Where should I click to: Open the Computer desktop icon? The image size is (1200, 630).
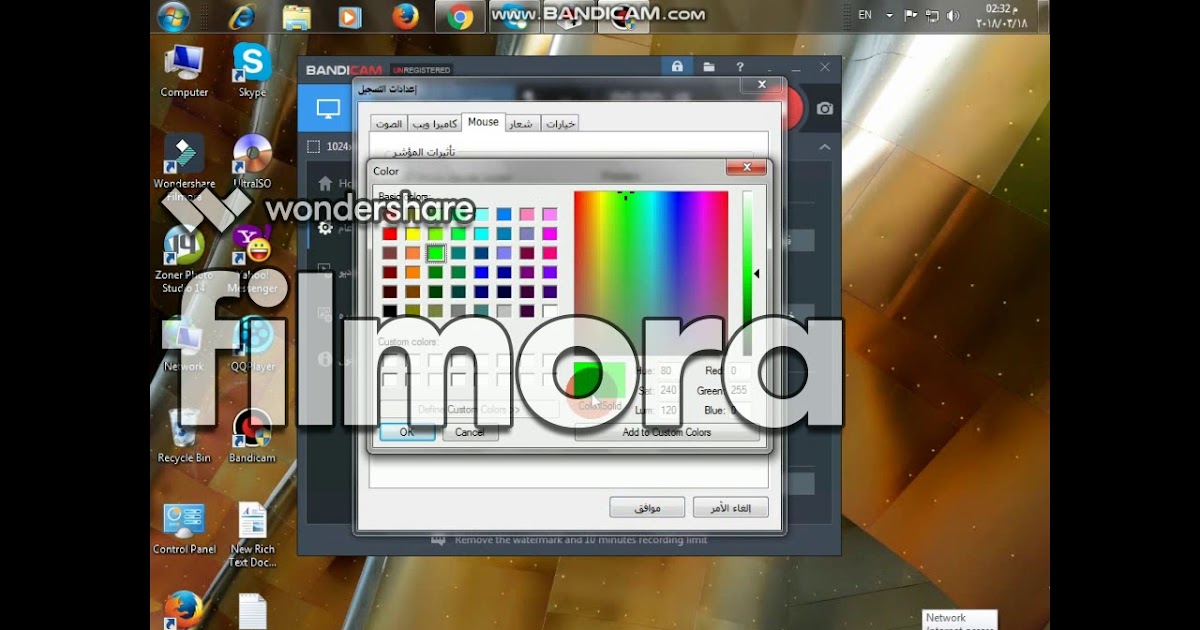coord(184,70)
